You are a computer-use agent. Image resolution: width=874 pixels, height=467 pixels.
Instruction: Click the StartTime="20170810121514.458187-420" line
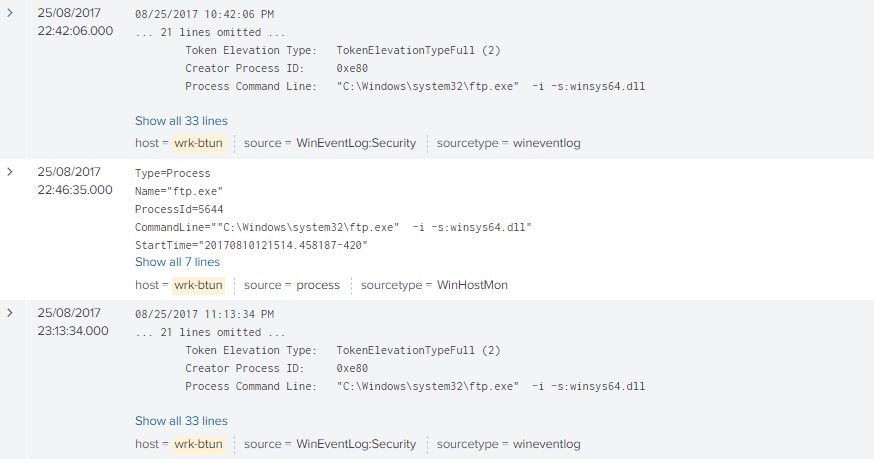(x=251, y=245)
